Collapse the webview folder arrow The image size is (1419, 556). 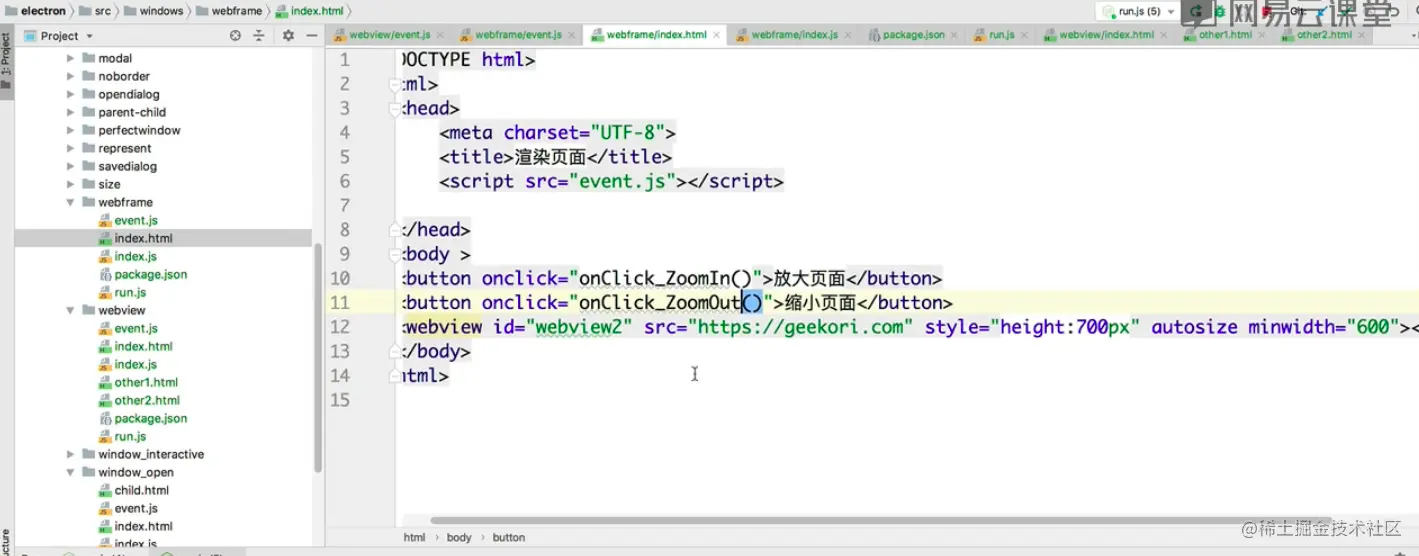(71, 310)
